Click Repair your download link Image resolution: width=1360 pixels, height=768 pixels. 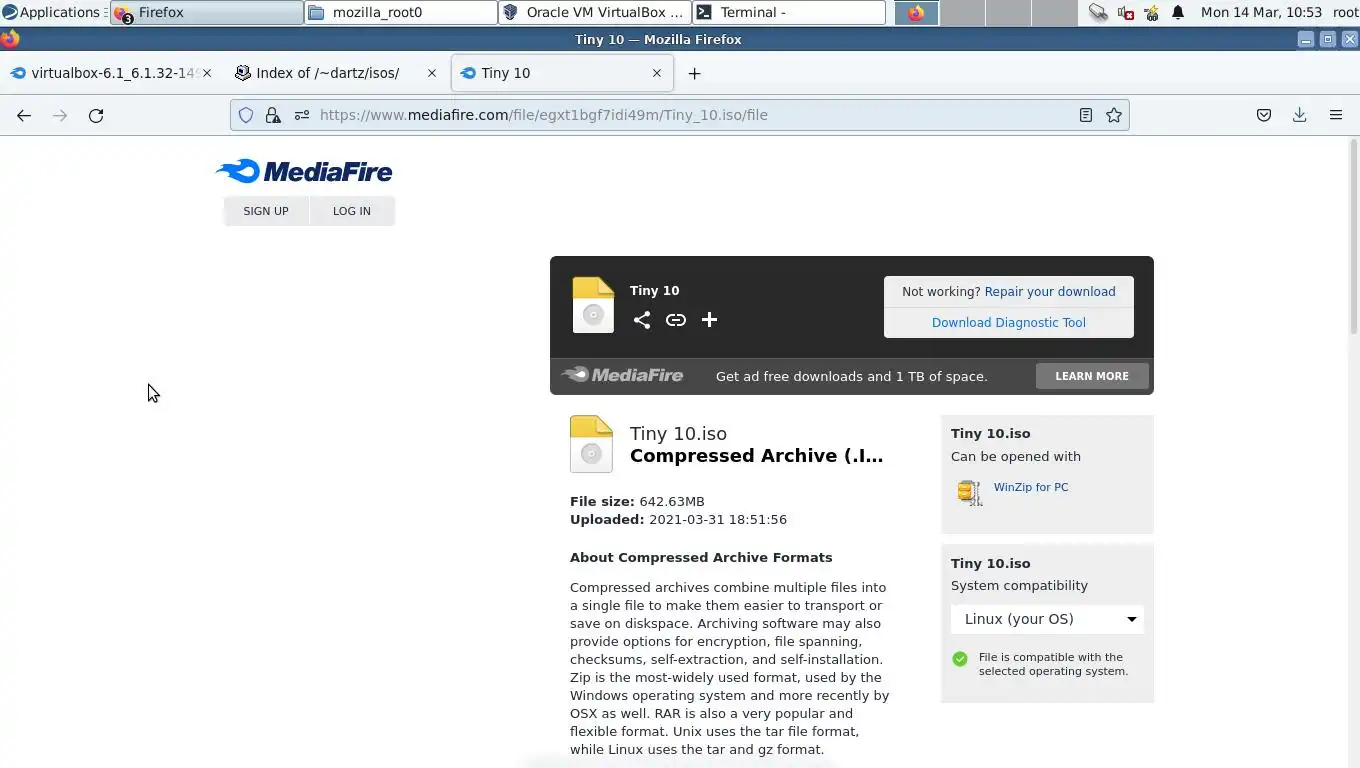(1050, 292)
